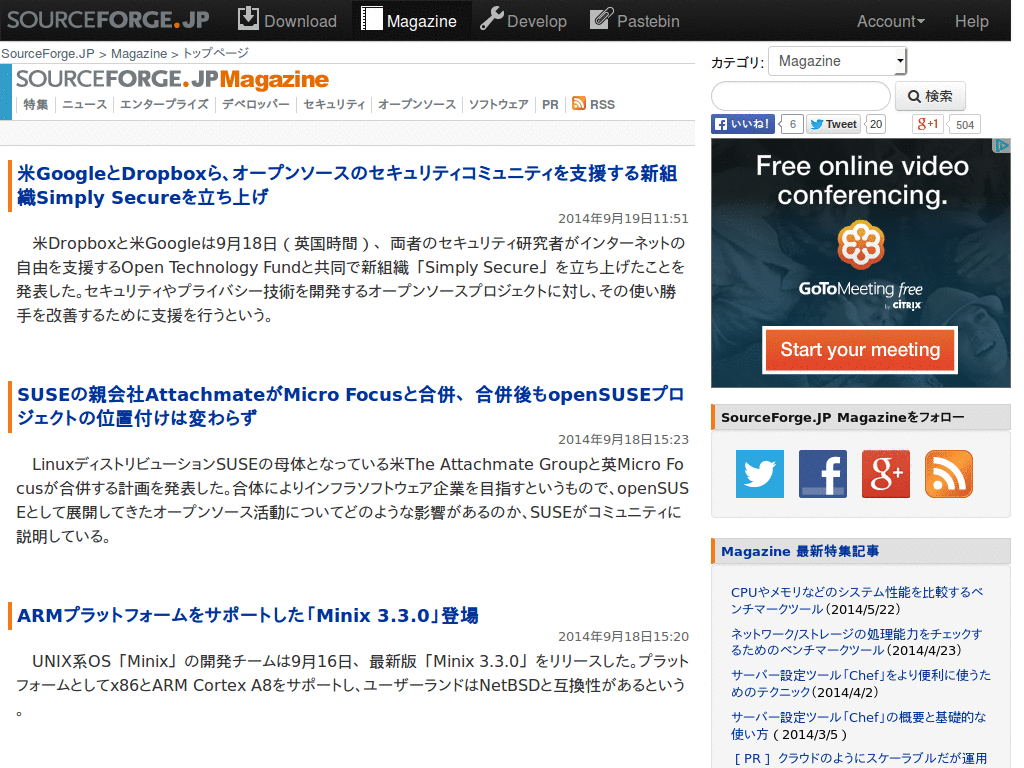This screenshot has width=1024, height=768.
Task: Click SourceForge.JP breadcrumb link
Action: (48, 54)
